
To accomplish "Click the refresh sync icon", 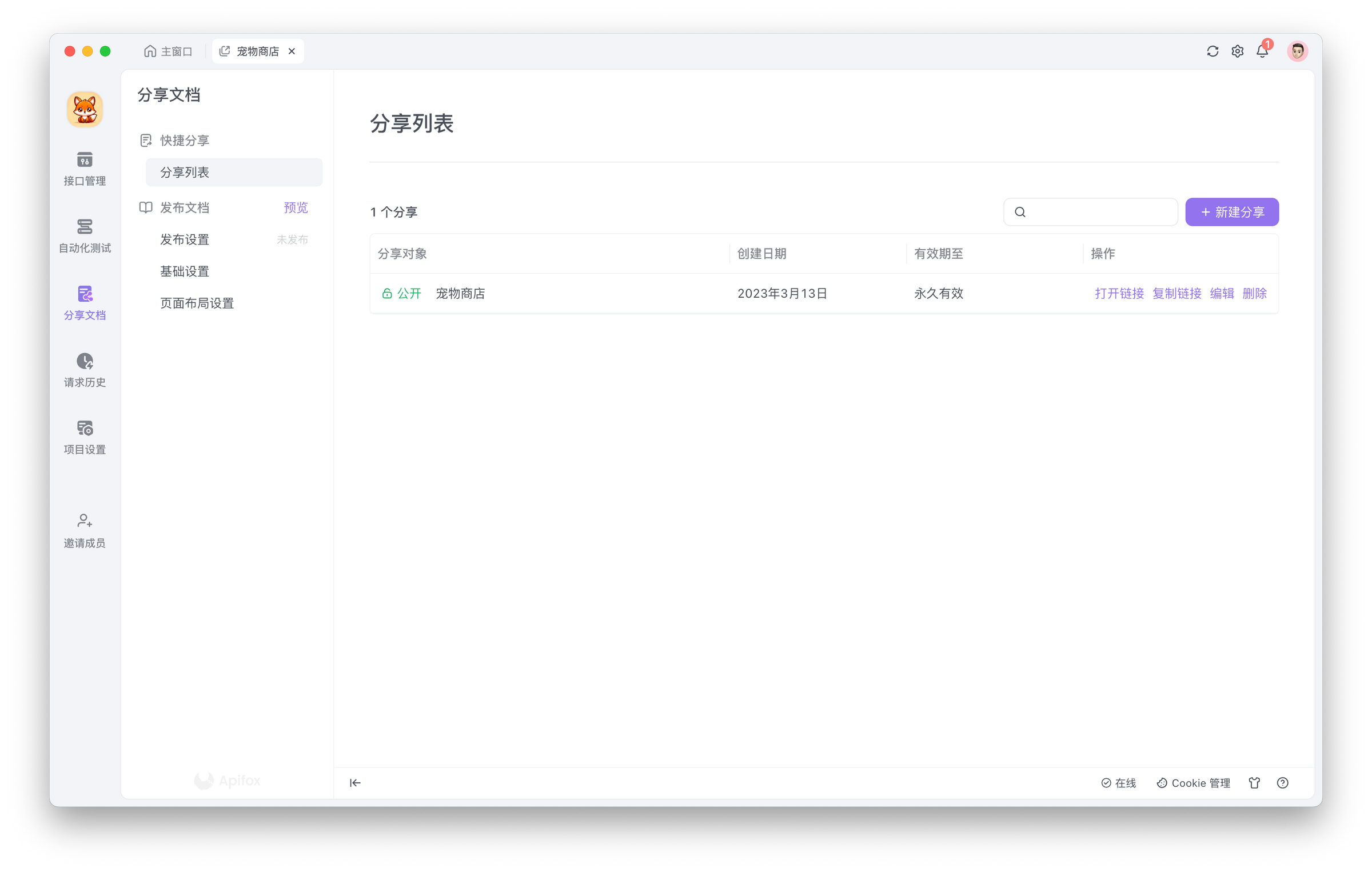I will [1213, 51].
